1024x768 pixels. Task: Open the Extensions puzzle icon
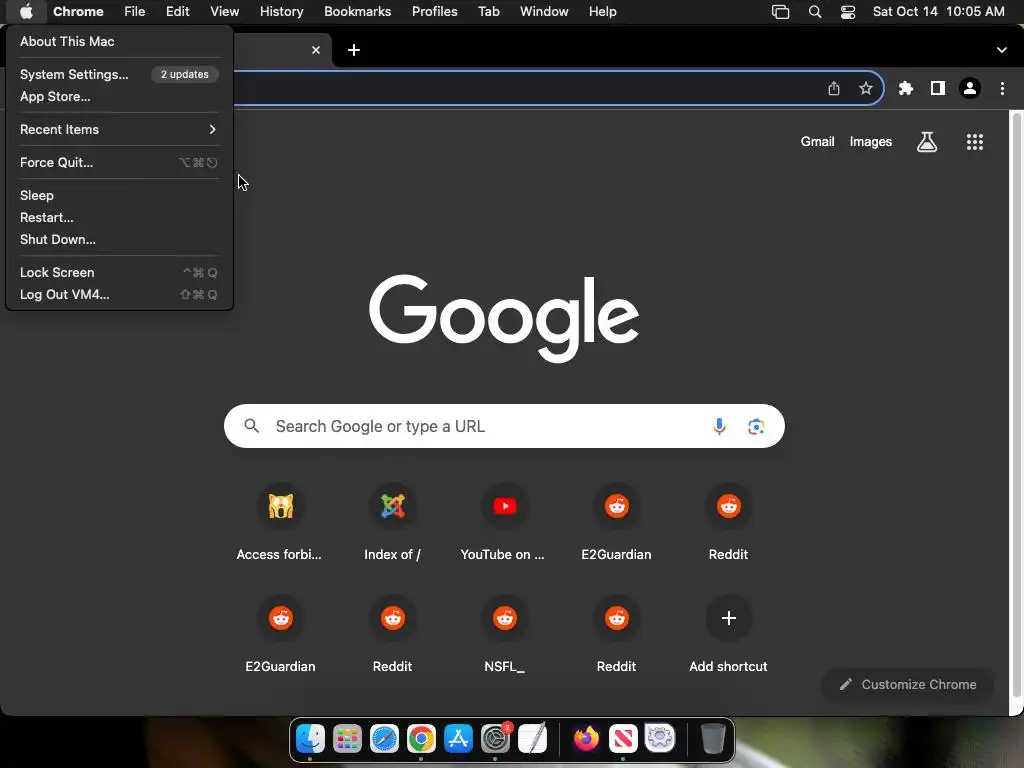coord(905,88)
